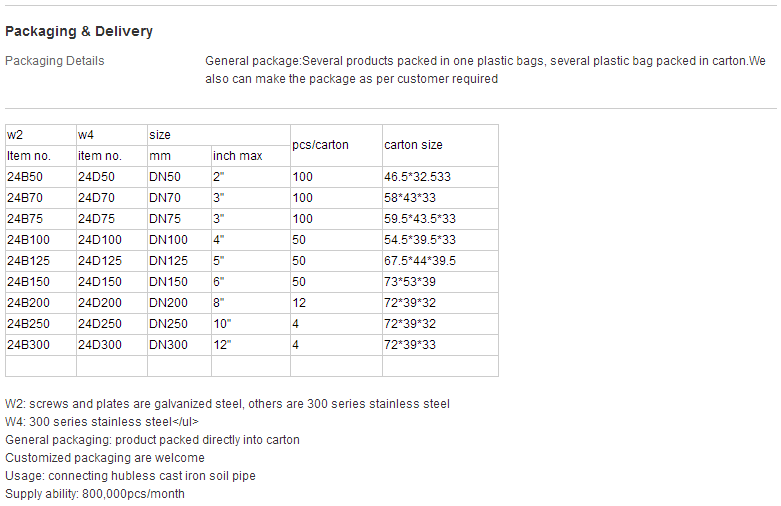Image resolution: width=781 pixels, height=506 pixels.
Task: Click the W2 galvanized steel description line
Action: [x=227, y=404]
